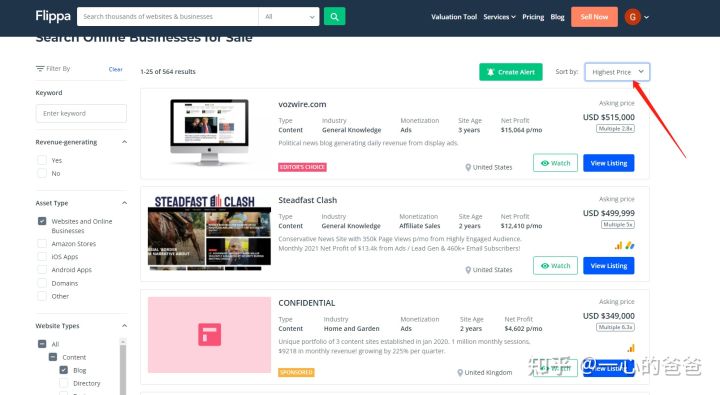Watch the Steadfast Clash listing
The width and height of the screenshot is (720, 395).
[555, 265]
